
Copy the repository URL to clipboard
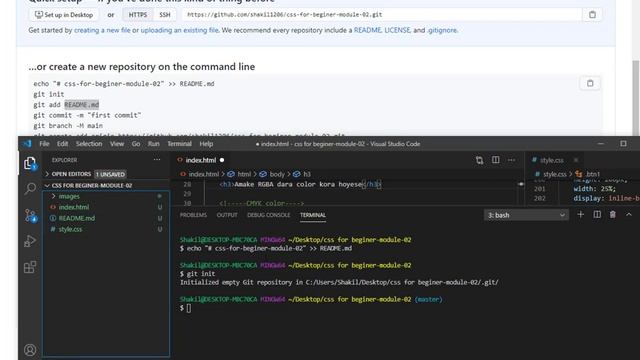pyautogui.click(x=592, y=15)
